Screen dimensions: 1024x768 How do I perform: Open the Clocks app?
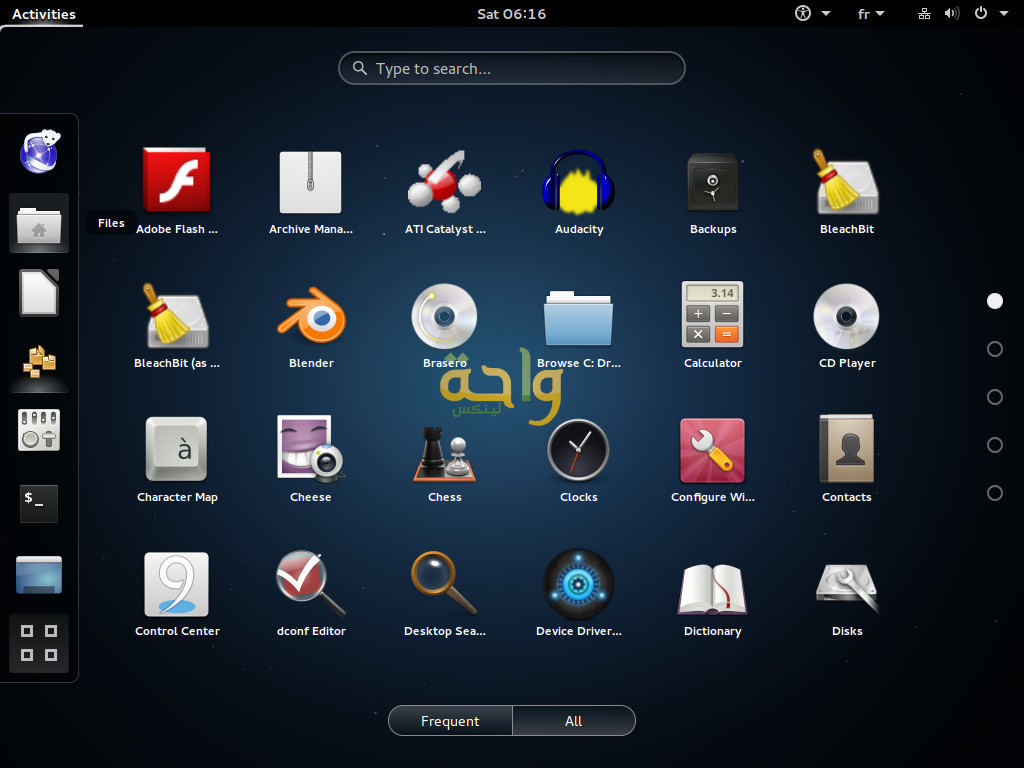[579, 450]
